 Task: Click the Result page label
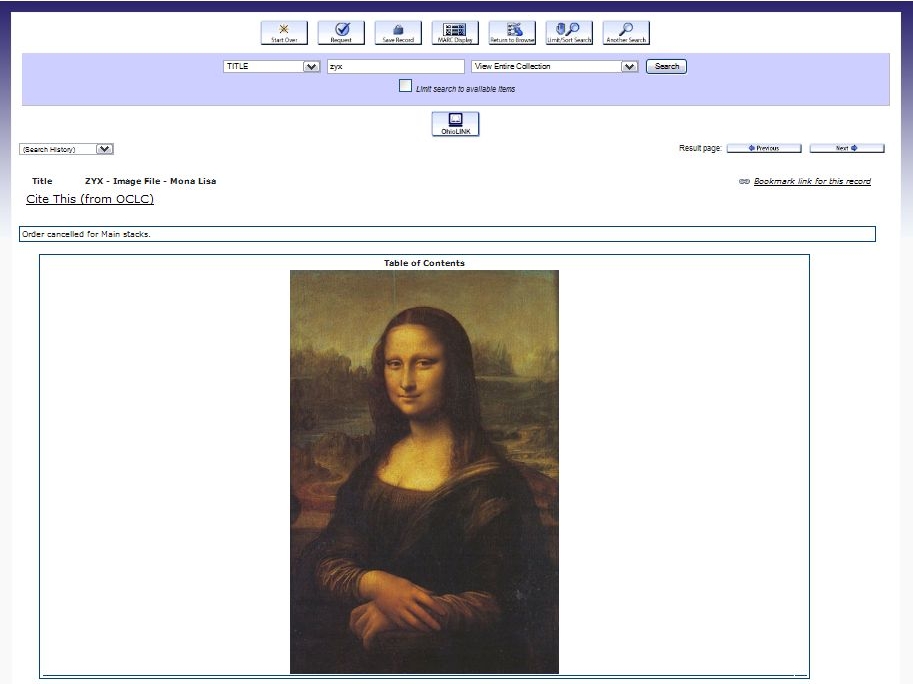(x=700, y=148)
